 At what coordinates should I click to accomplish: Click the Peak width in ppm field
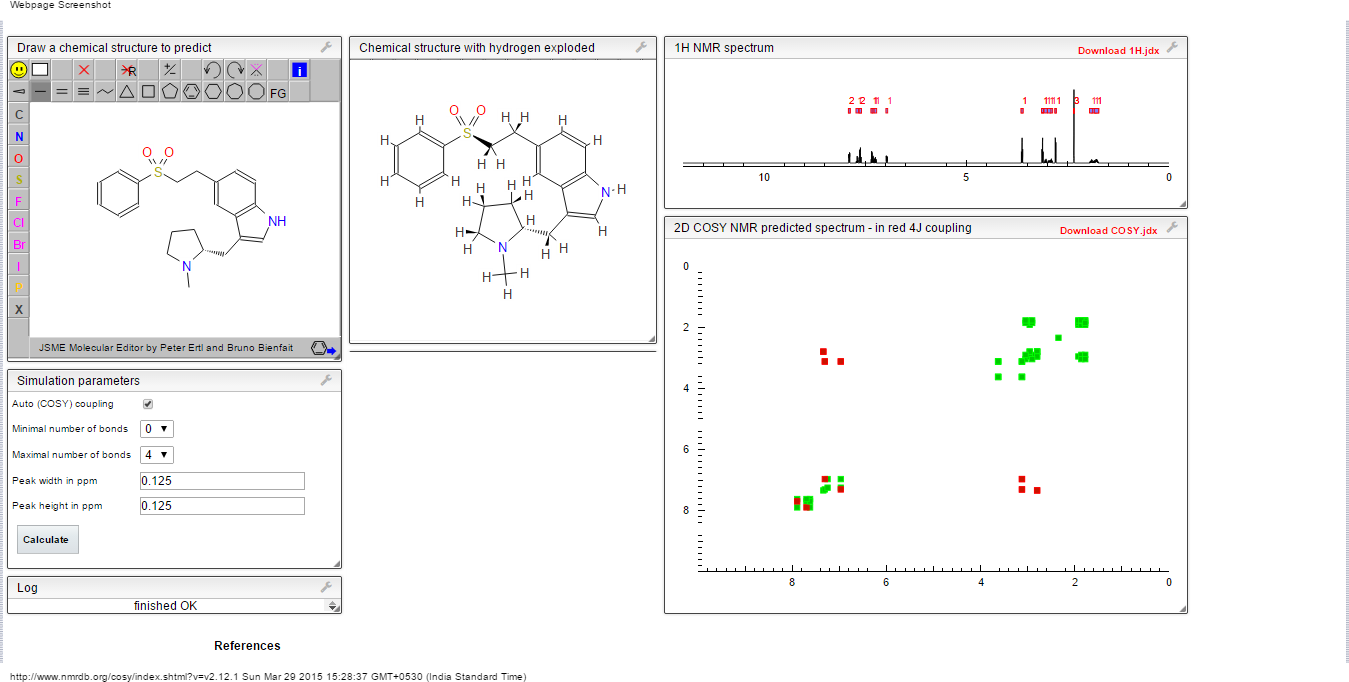[x=221, y=481]
